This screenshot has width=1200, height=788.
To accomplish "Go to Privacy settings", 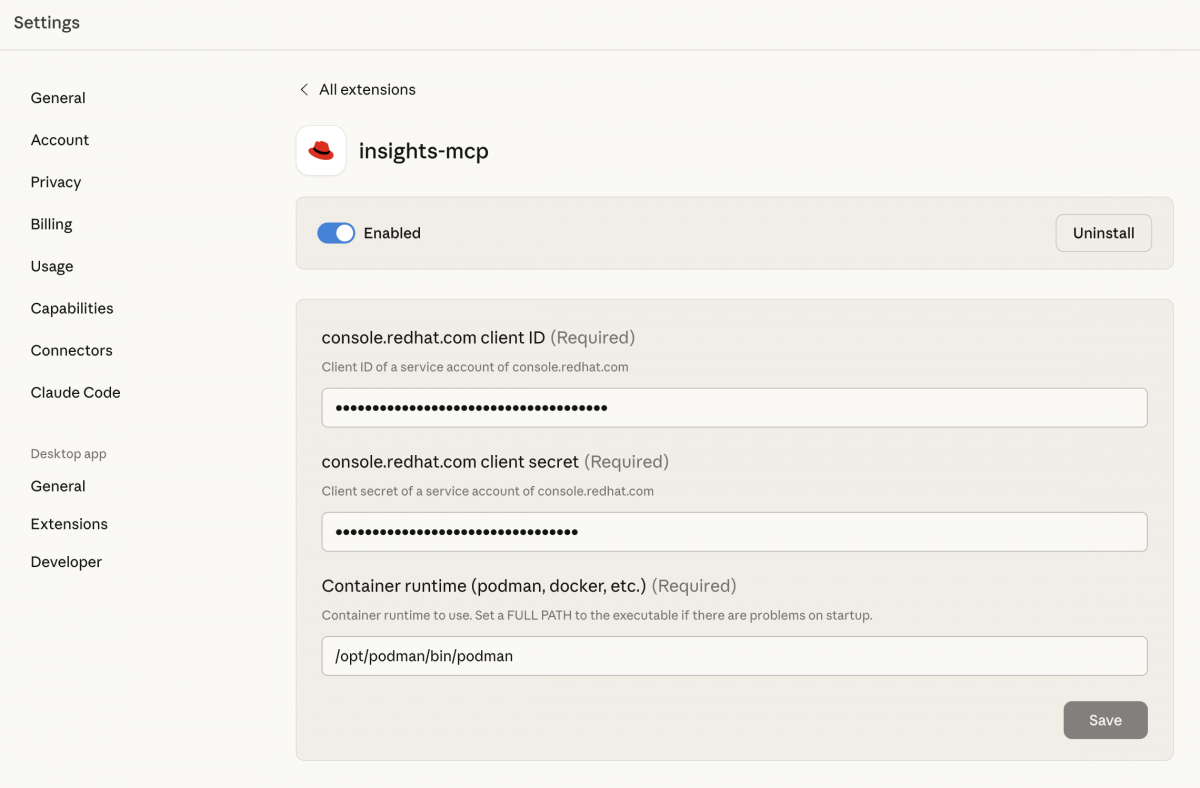I will pos(55,181).
